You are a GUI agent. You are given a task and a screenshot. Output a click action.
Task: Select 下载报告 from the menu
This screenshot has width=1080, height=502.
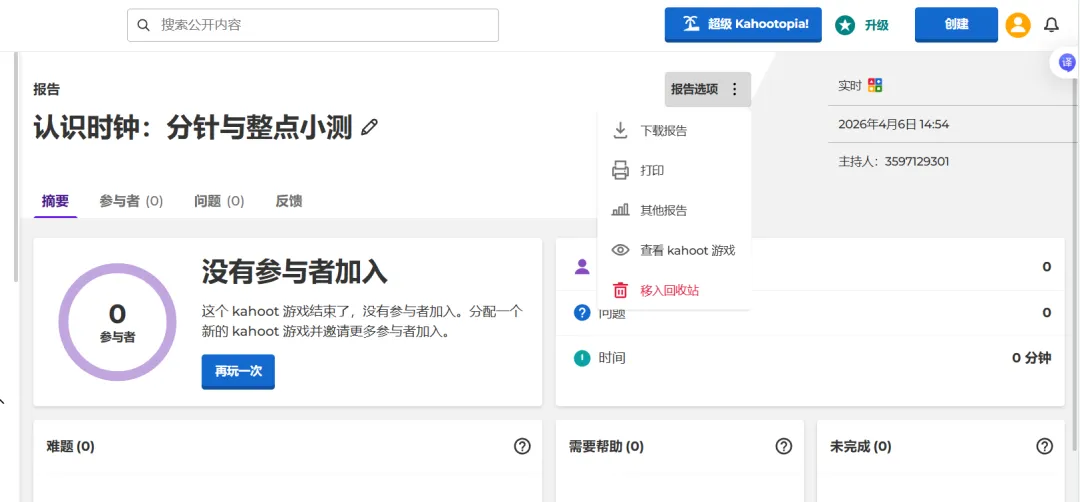coord(674,131)
